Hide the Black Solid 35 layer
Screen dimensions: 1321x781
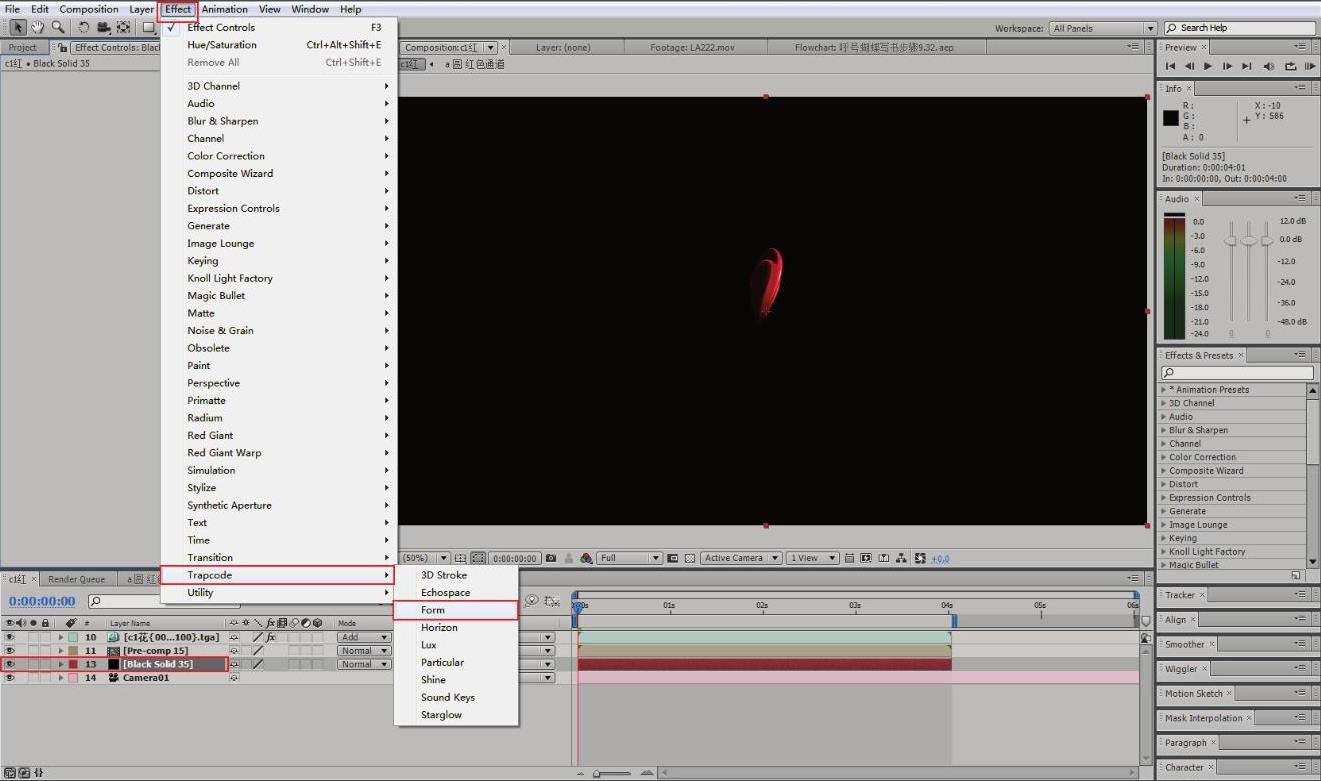click(10, 664)
